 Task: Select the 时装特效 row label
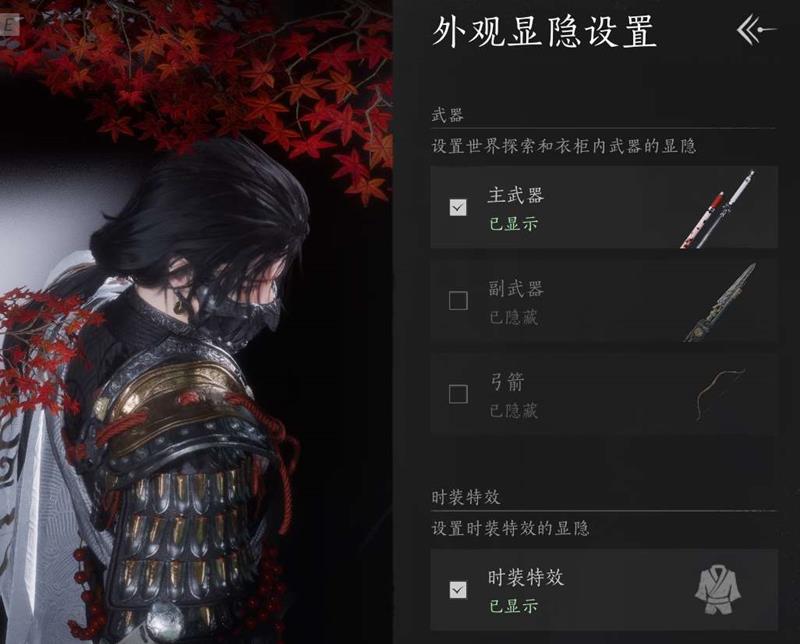526,577
